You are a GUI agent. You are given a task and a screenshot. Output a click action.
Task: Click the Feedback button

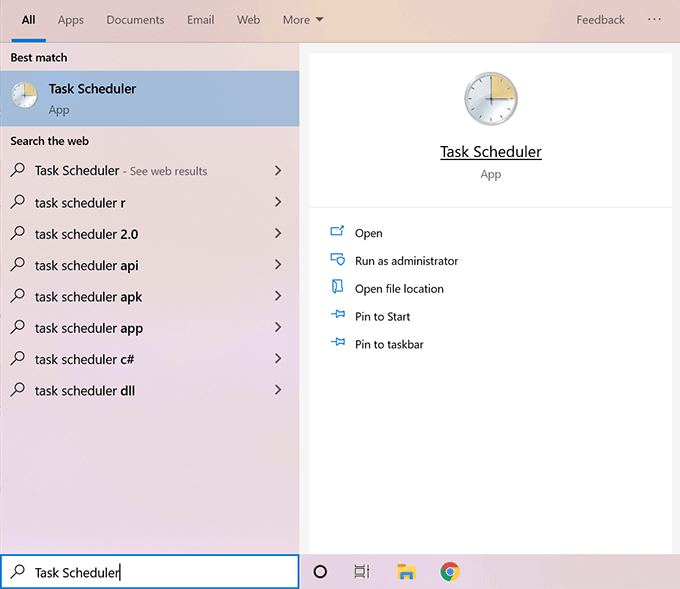600,20
